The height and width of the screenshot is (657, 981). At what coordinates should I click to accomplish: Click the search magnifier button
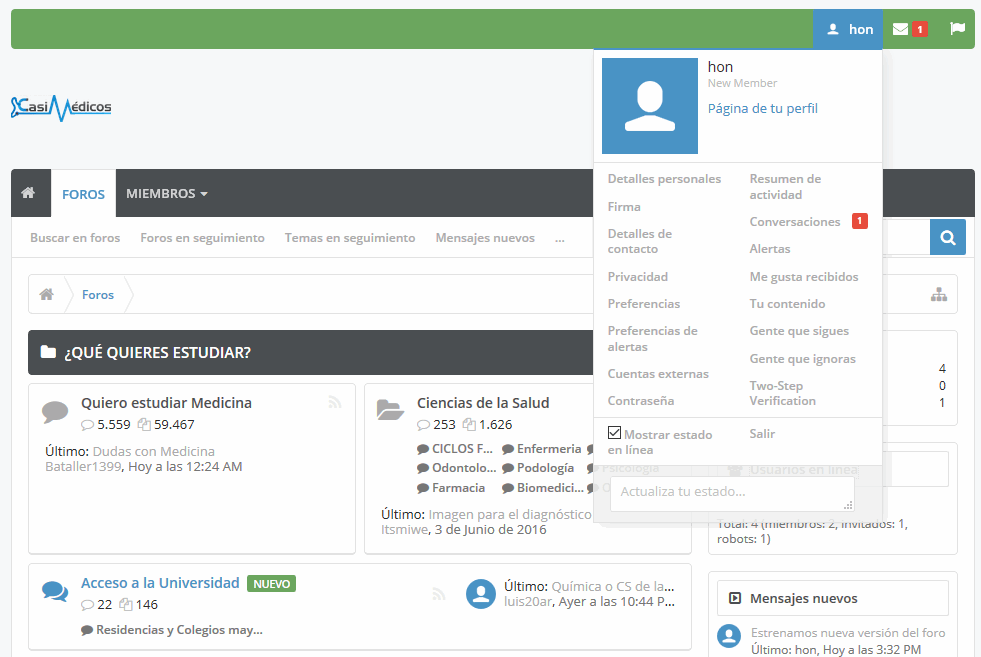(948, 237)
